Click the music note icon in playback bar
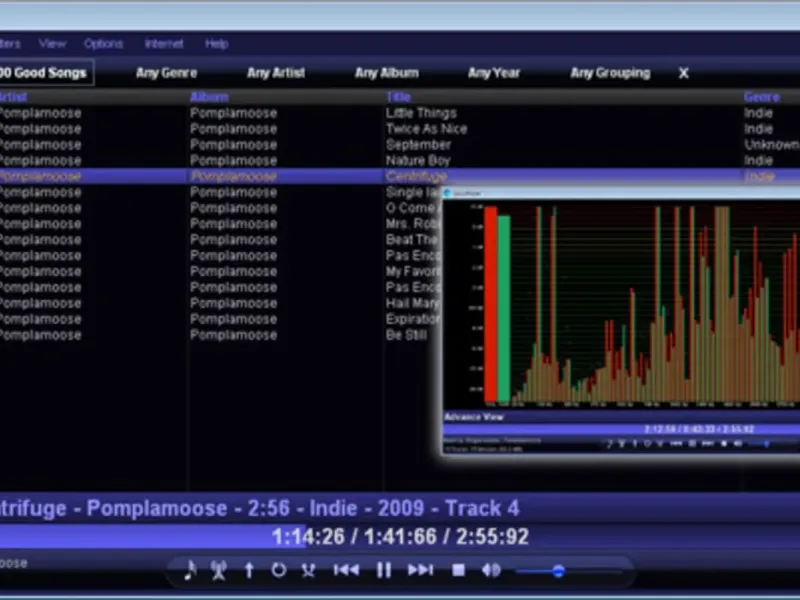The image size is (800, 600). tap(190, 570)
